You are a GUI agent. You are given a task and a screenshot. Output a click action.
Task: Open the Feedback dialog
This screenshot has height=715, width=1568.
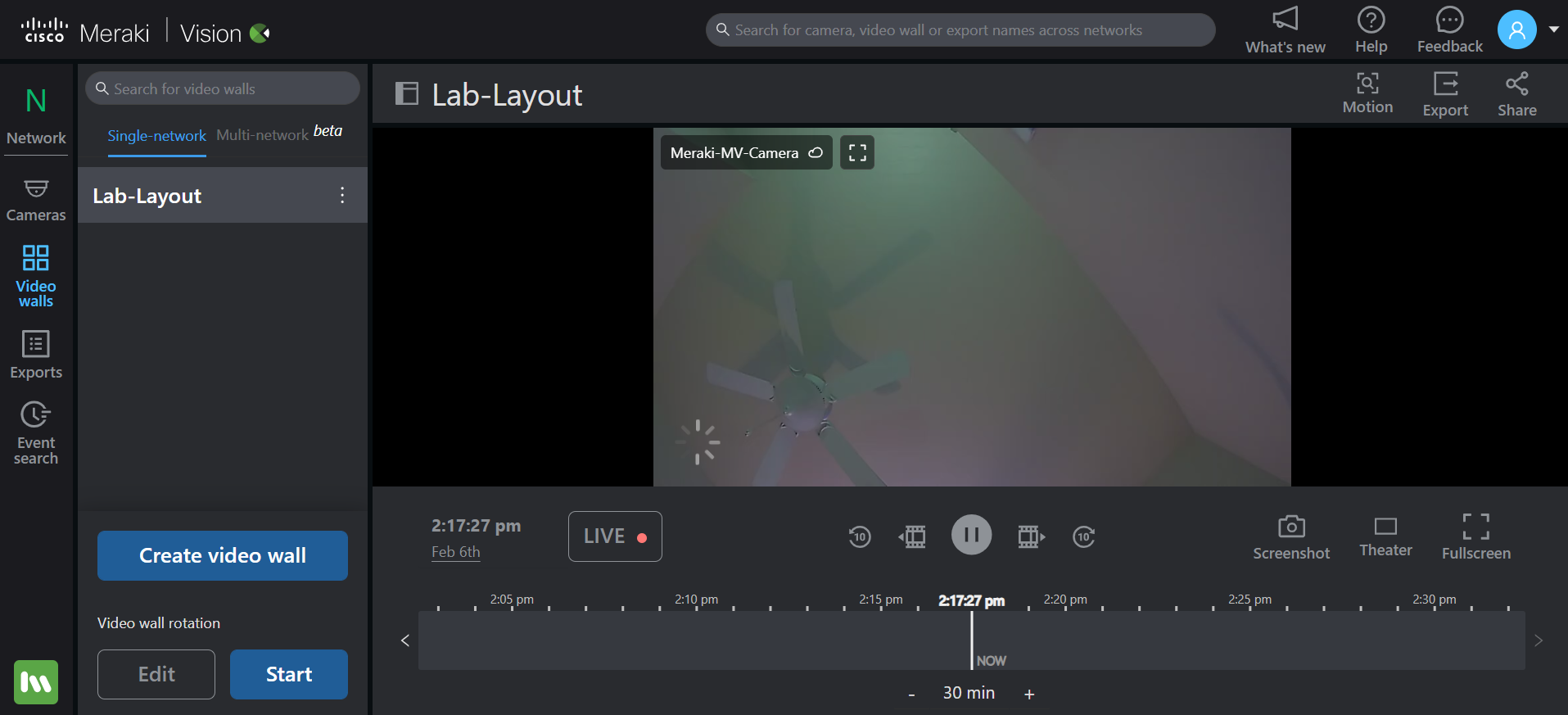pos(1449,30)
